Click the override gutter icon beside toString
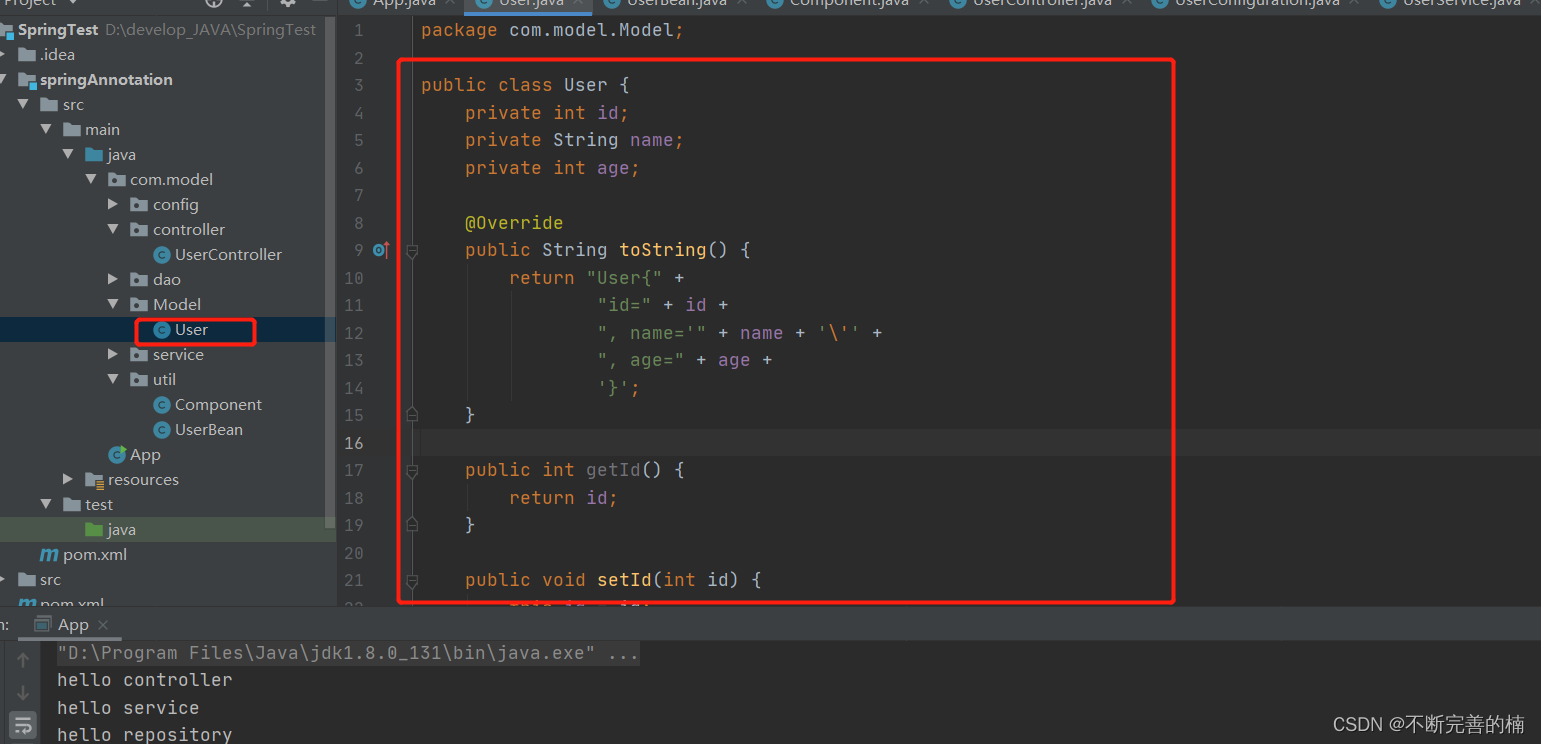The width and height of the screenshot is (1541, 744). [381, 250]
